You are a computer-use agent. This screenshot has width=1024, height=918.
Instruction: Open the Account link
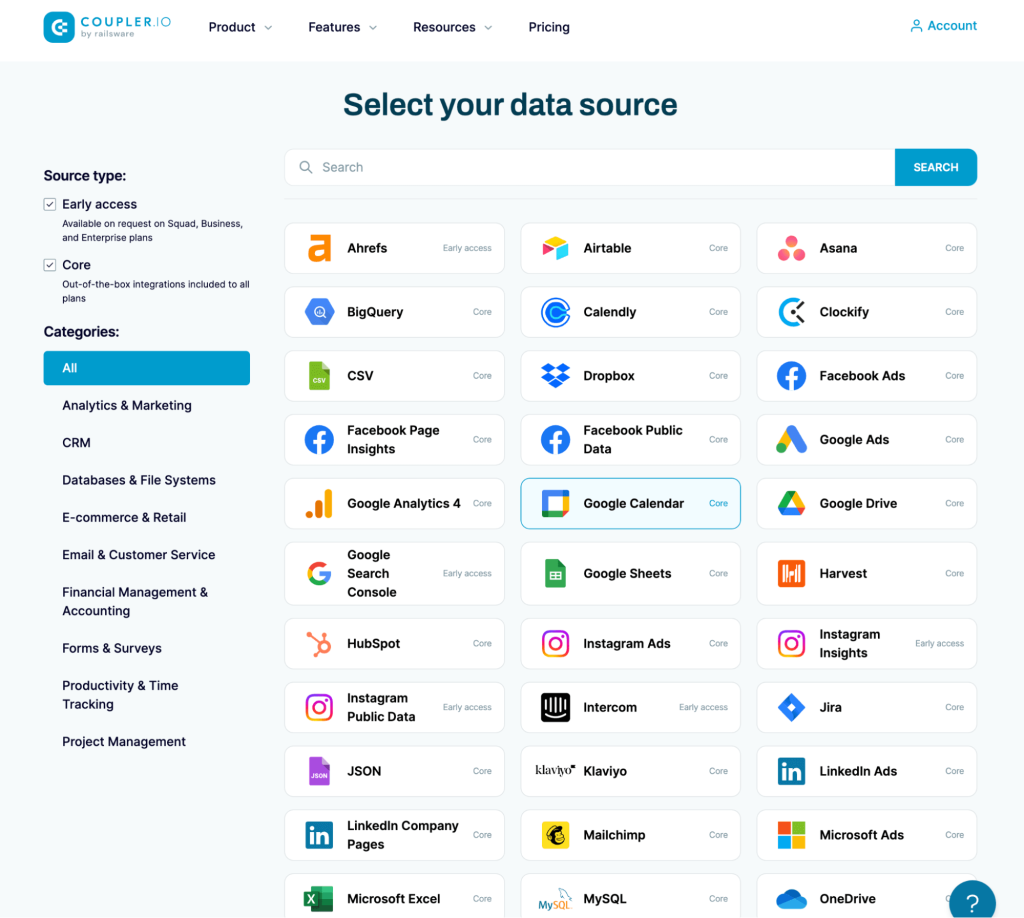[x=944, y=26]
